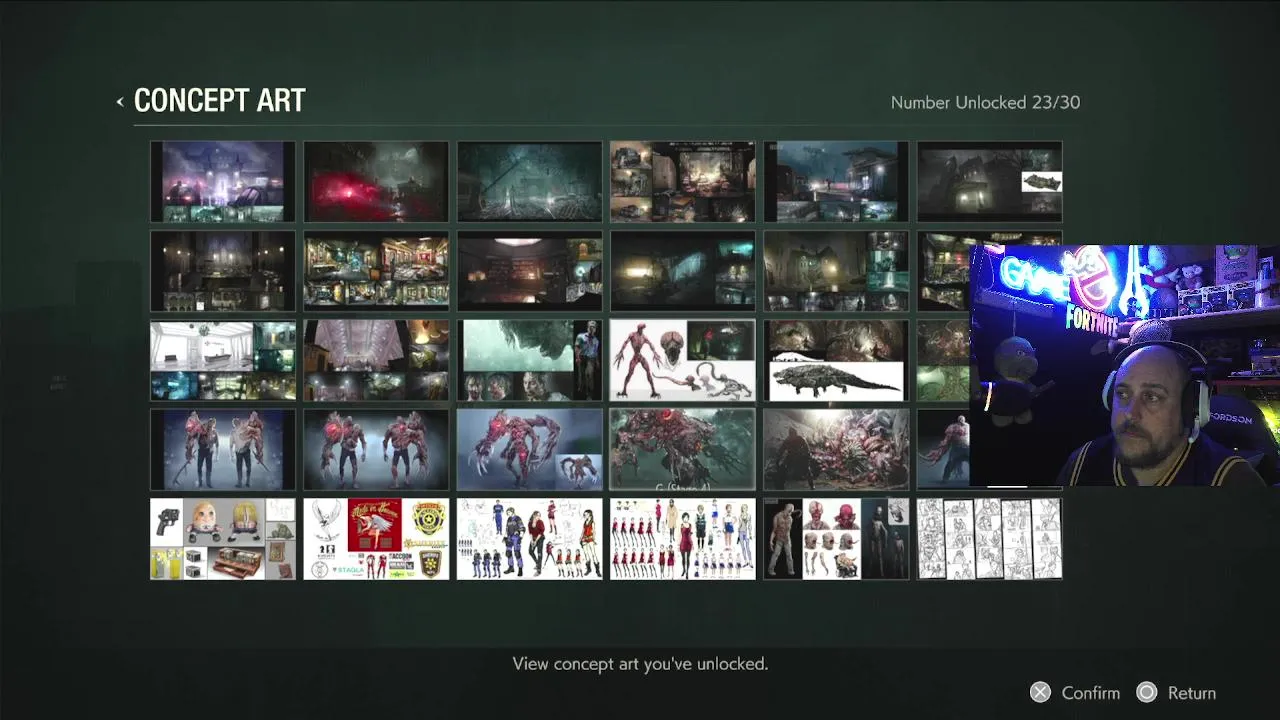This screenshot has width=1280, height=720.
Task: Open the giant alligator concept artwork
Action: (836, 360)
